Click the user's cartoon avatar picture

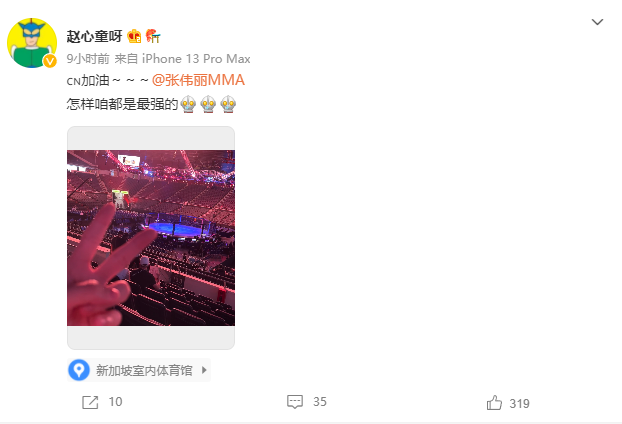click(x=32, y=43)
